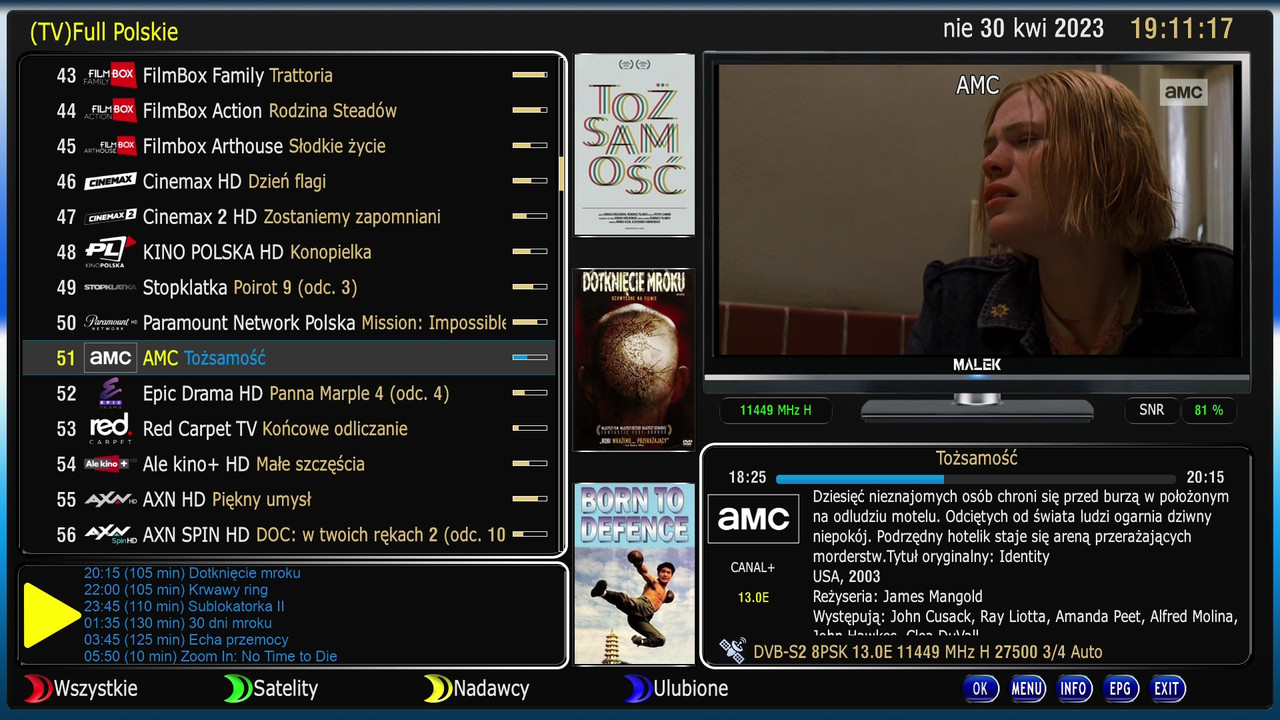Image resolution: width=1280 pixels, height=720 pixels.
Task: Click the Ale kino+ HD logo
Action: point(110,464)
